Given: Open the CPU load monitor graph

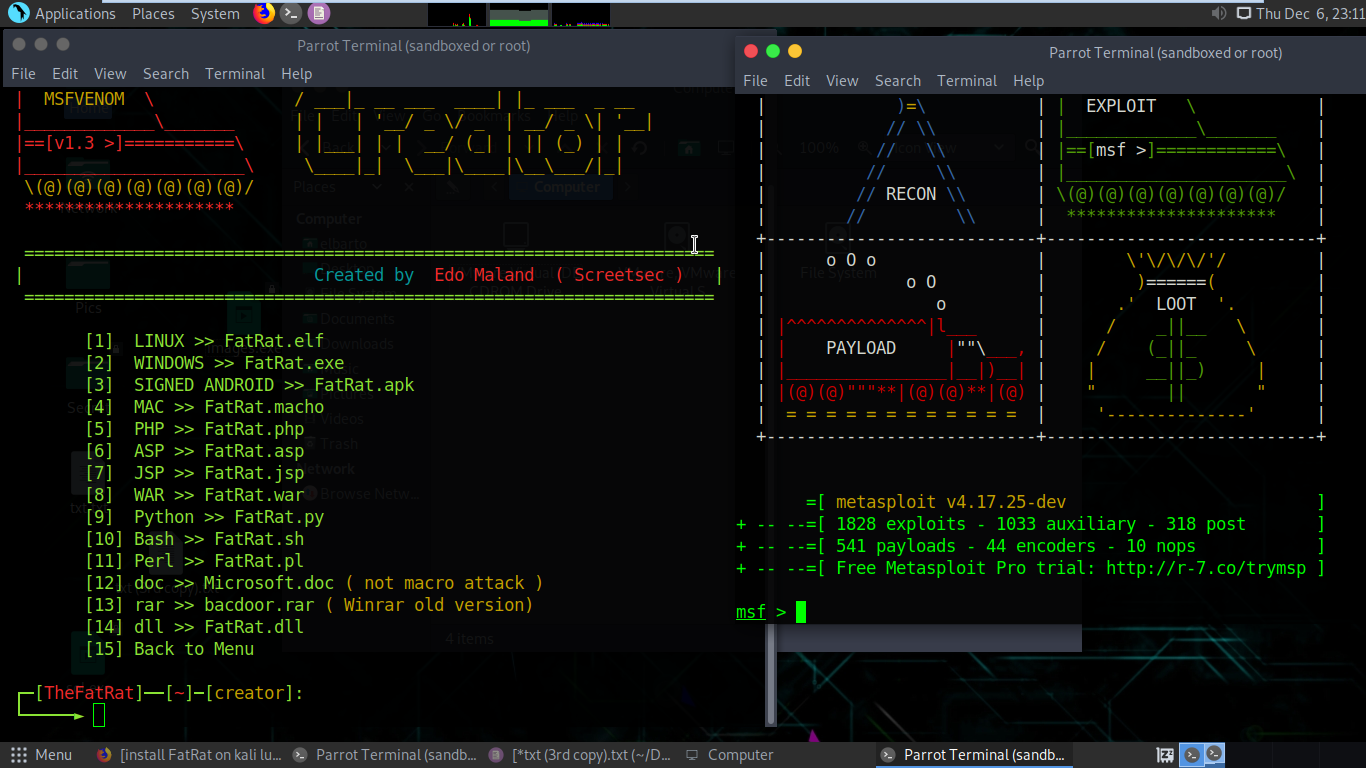Looking at the screenshot, I should 457,15.
